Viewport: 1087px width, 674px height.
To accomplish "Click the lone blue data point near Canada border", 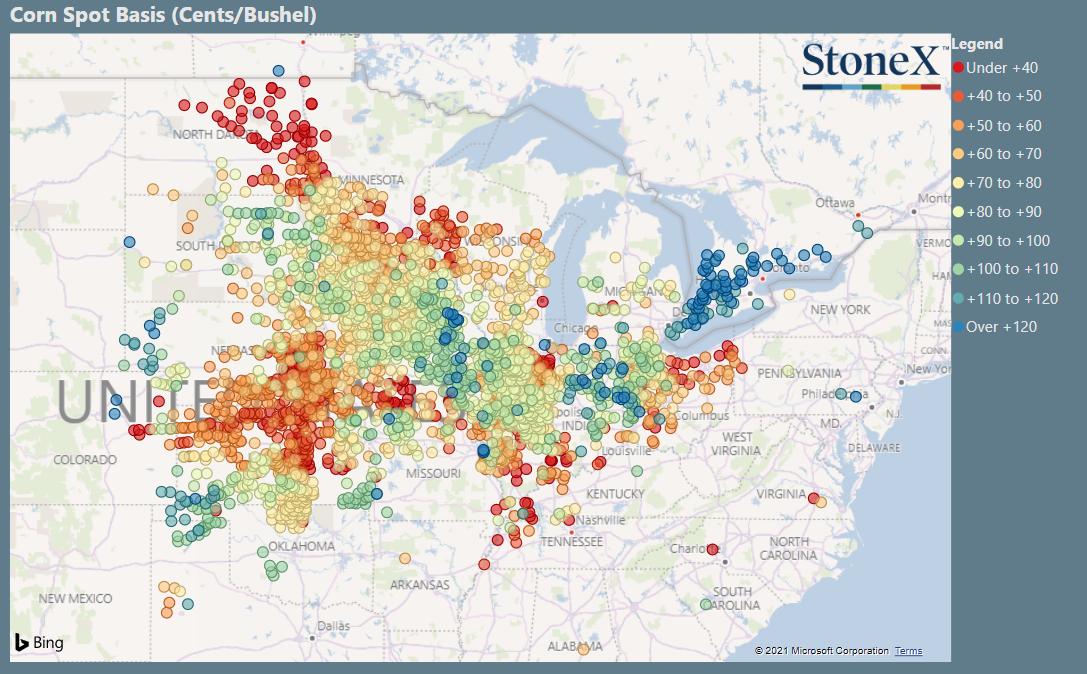I will [279, 71].
